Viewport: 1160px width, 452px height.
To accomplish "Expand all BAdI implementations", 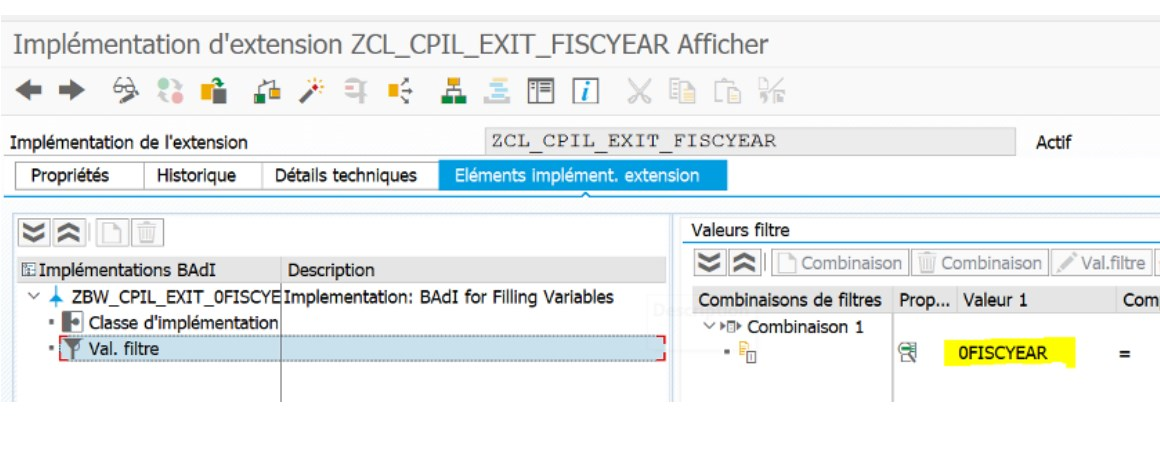I will (33, 233).
